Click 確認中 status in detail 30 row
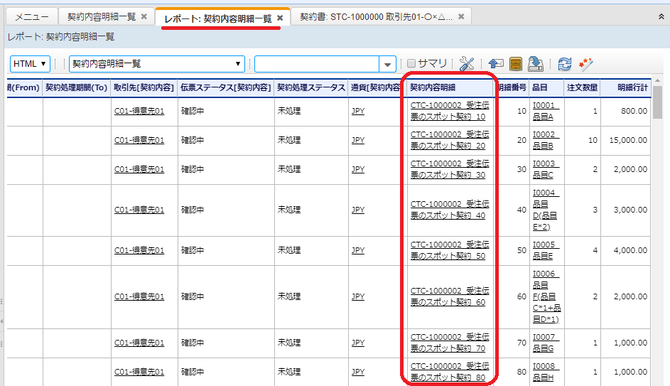The image size is (670, 386). (x=193, y=169)
